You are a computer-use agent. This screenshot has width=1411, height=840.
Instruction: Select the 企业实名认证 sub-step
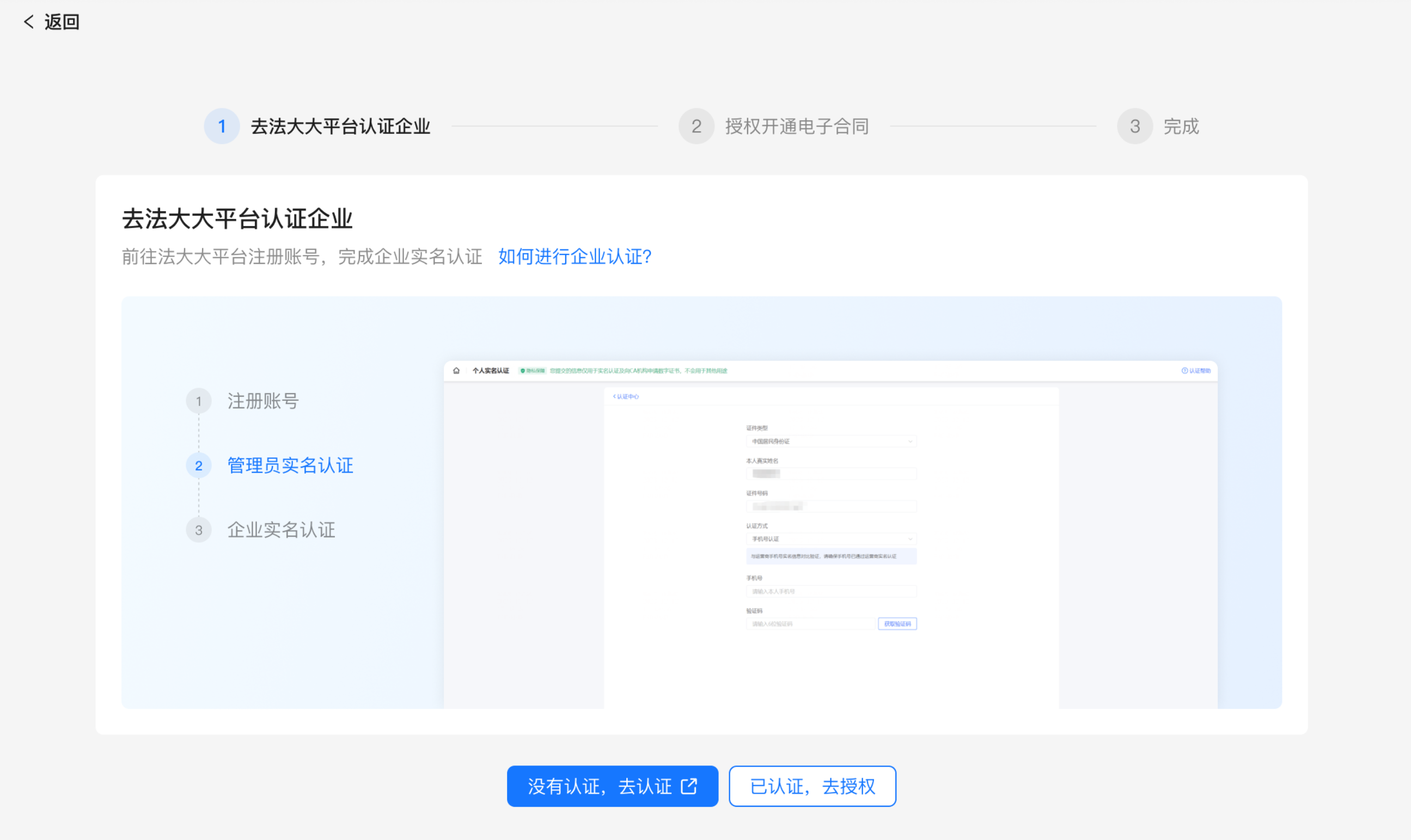[x=282, y=530]
